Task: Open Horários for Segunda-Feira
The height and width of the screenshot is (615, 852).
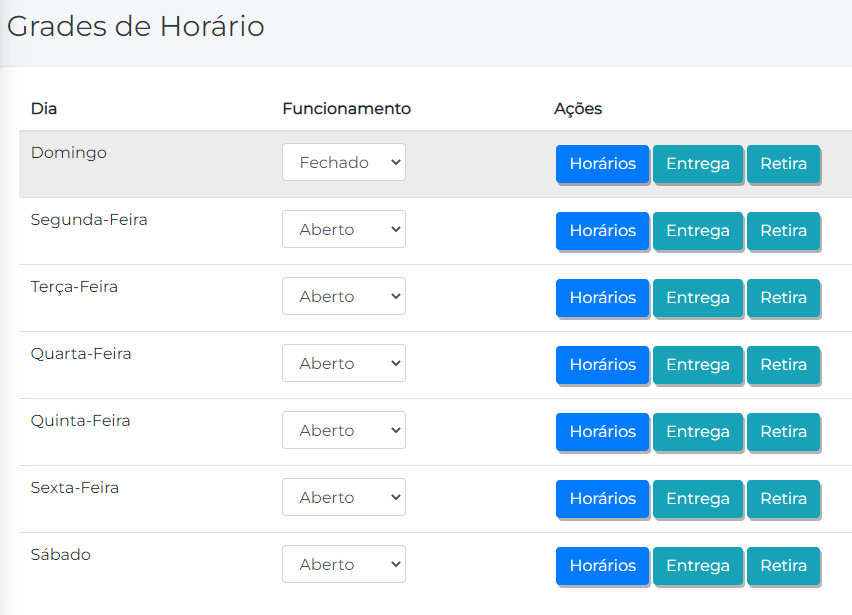Action: [602, 231]
